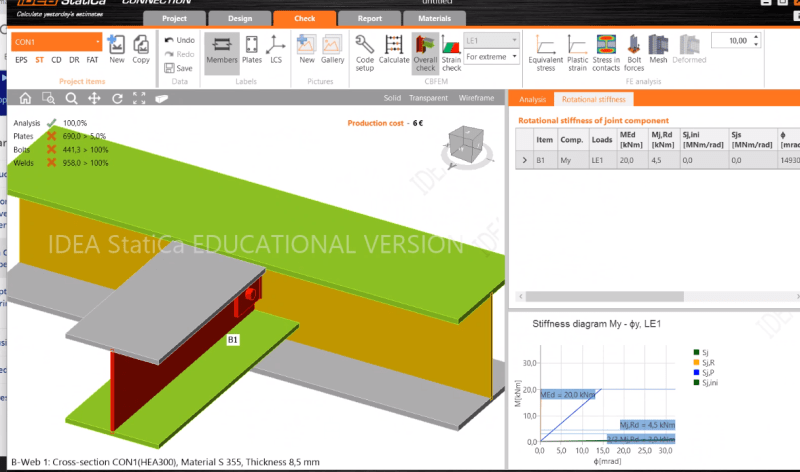Save the project data
The image size is (800, 472).
pos(179,68)
